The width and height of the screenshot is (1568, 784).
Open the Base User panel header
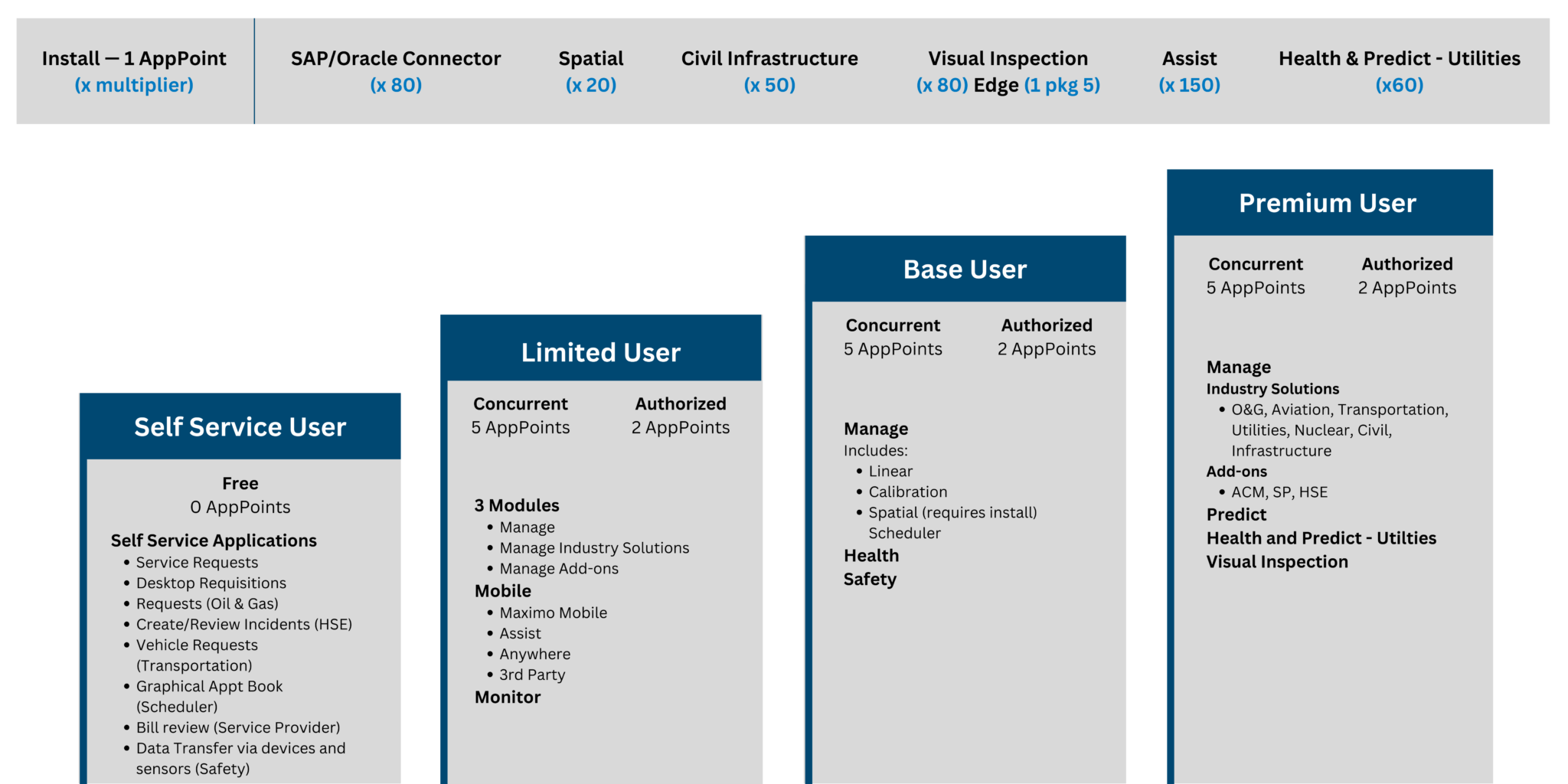pyautogui.click(x=965, y=269)
